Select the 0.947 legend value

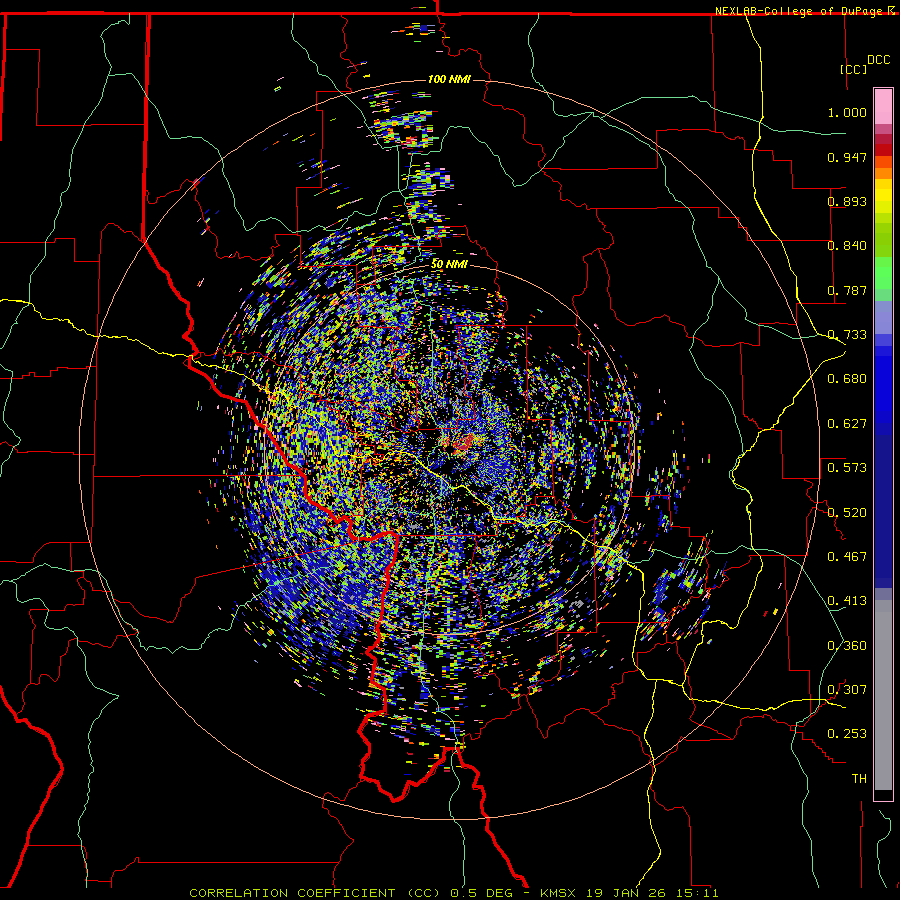pyautogui.click(x=847, y=157)
